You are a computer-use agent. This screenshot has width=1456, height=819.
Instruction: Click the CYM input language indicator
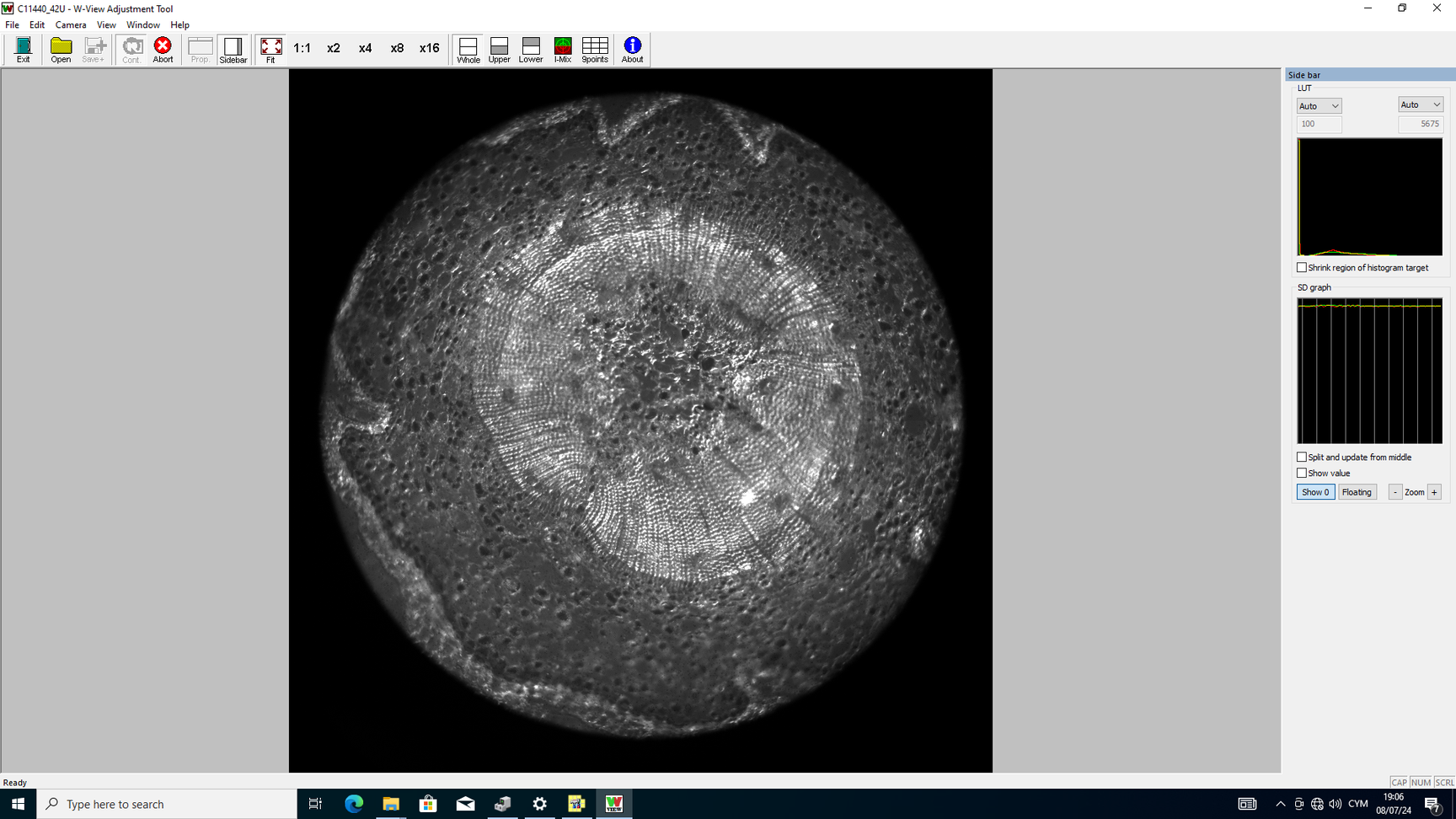pos(1358,804)
